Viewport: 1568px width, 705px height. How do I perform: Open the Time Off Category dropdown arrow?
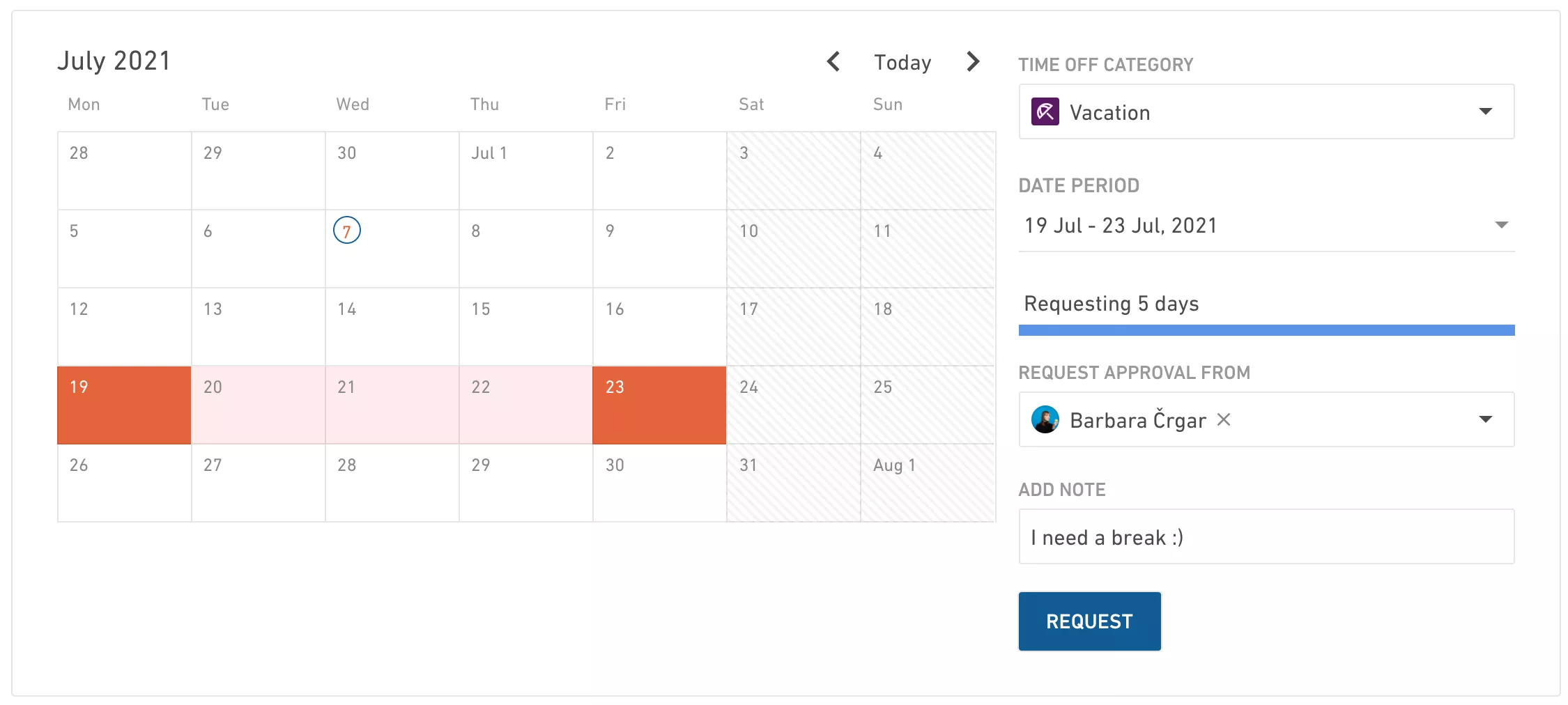point(1486,111)
